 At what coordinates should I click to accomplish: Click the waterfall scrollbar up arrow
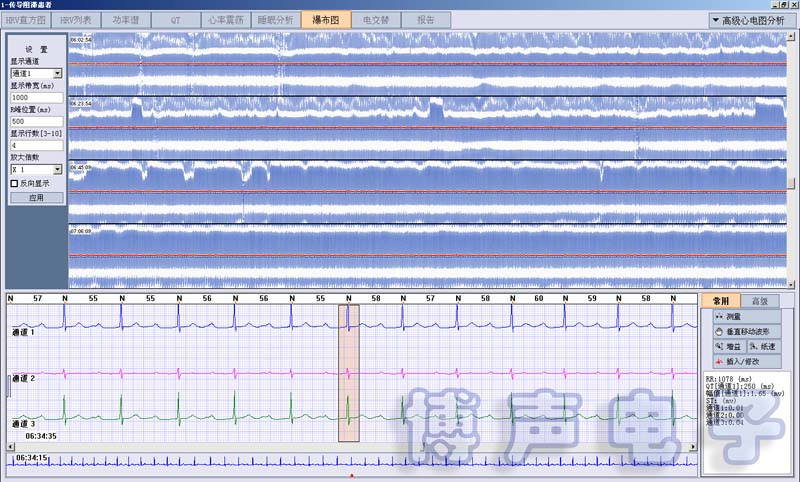(791, 37)
